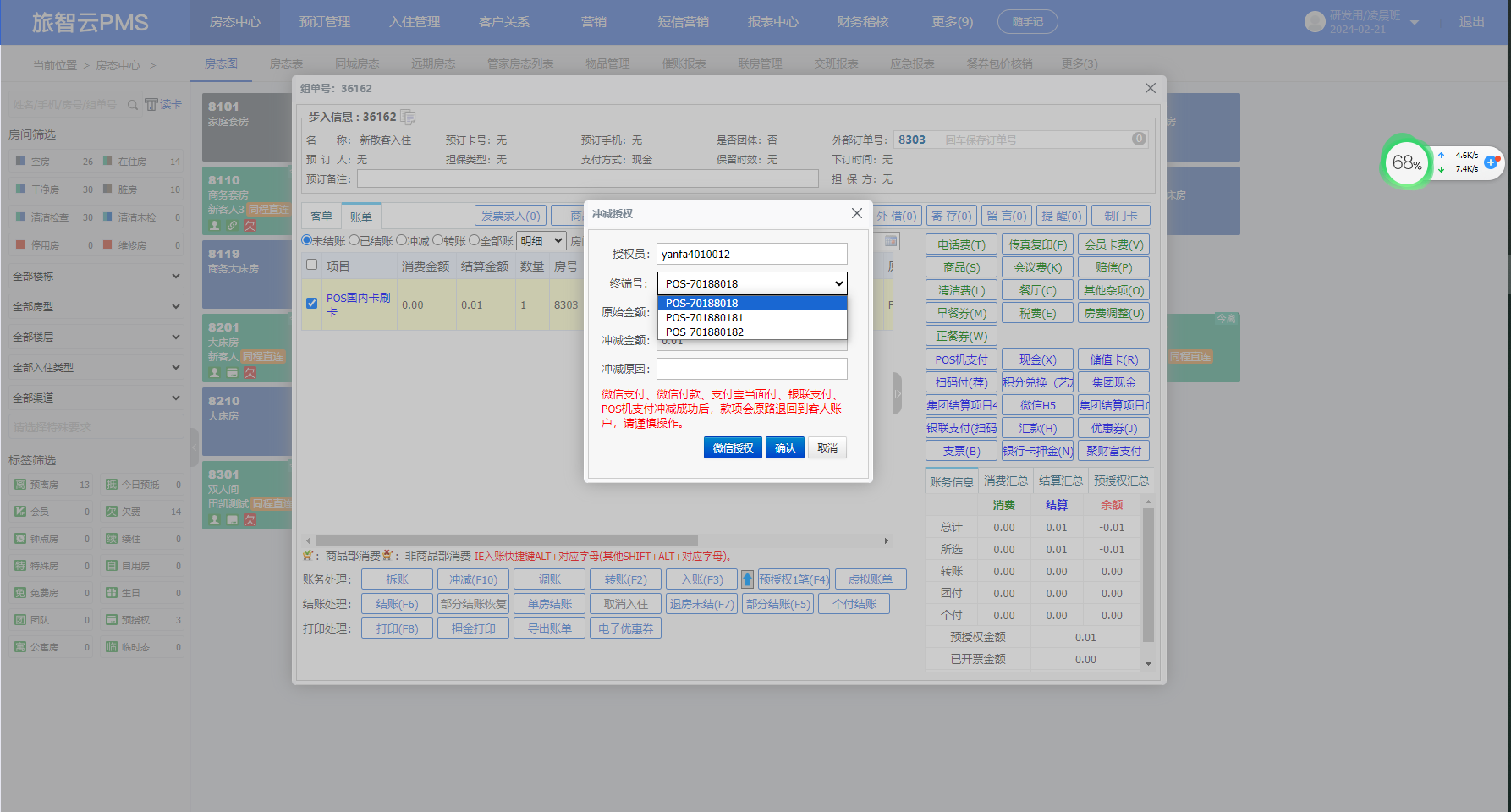
Task: Click the blue plus icon on the network speed widget
Action: pos(1491,162)
